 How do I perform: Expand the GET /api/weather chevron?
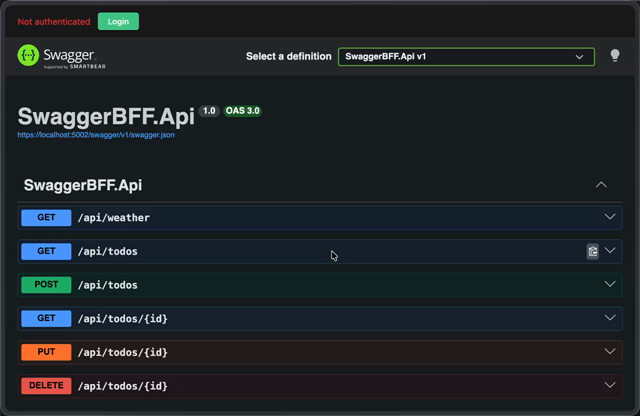610,217
